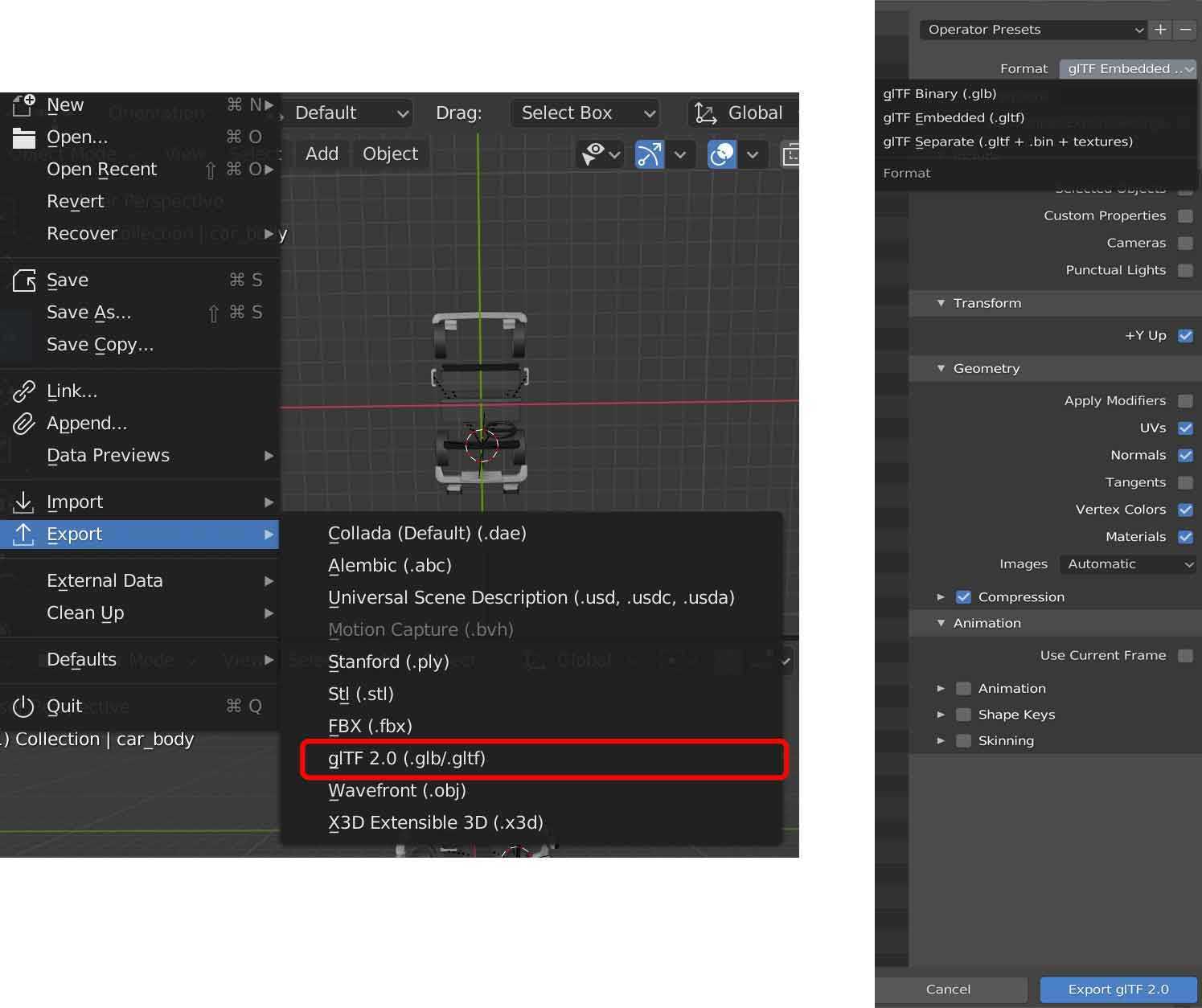The height and width of the screenshot is (1008, 1202).
Task: Click the gizmo toggle icon in viewport header
Action: coord(649,154)
